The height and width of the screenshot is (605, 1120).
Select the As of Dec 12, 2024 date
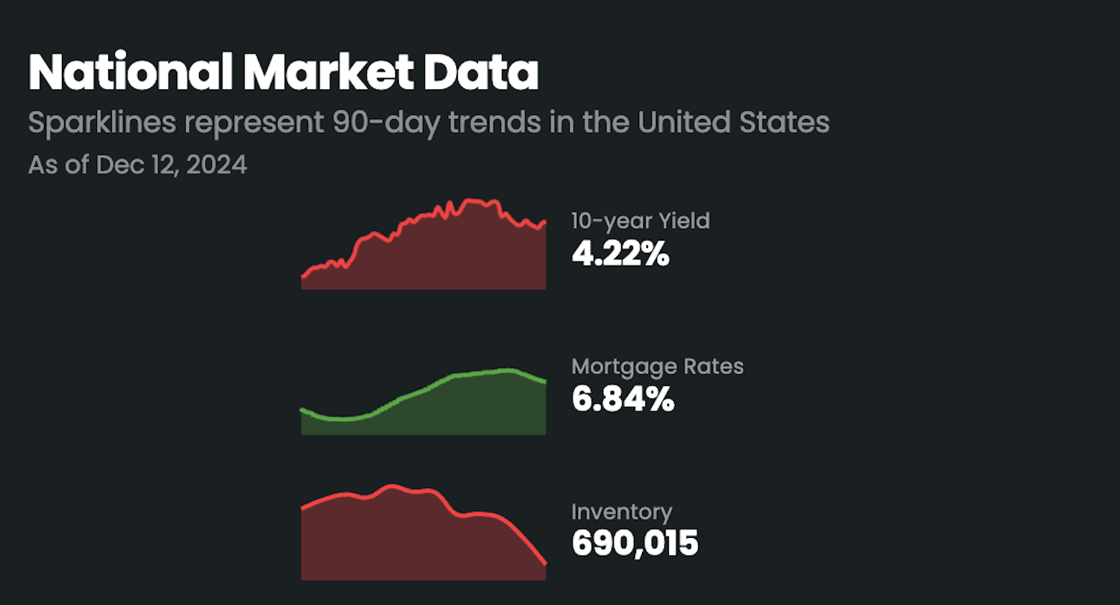click(x=137, y=164)
